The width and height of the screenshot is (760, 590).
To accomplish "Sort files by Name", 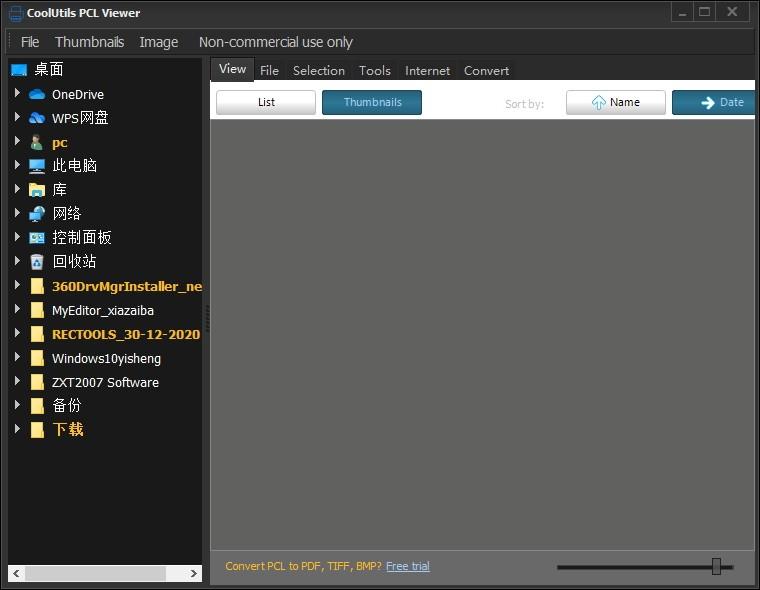I will pos(616,102).
